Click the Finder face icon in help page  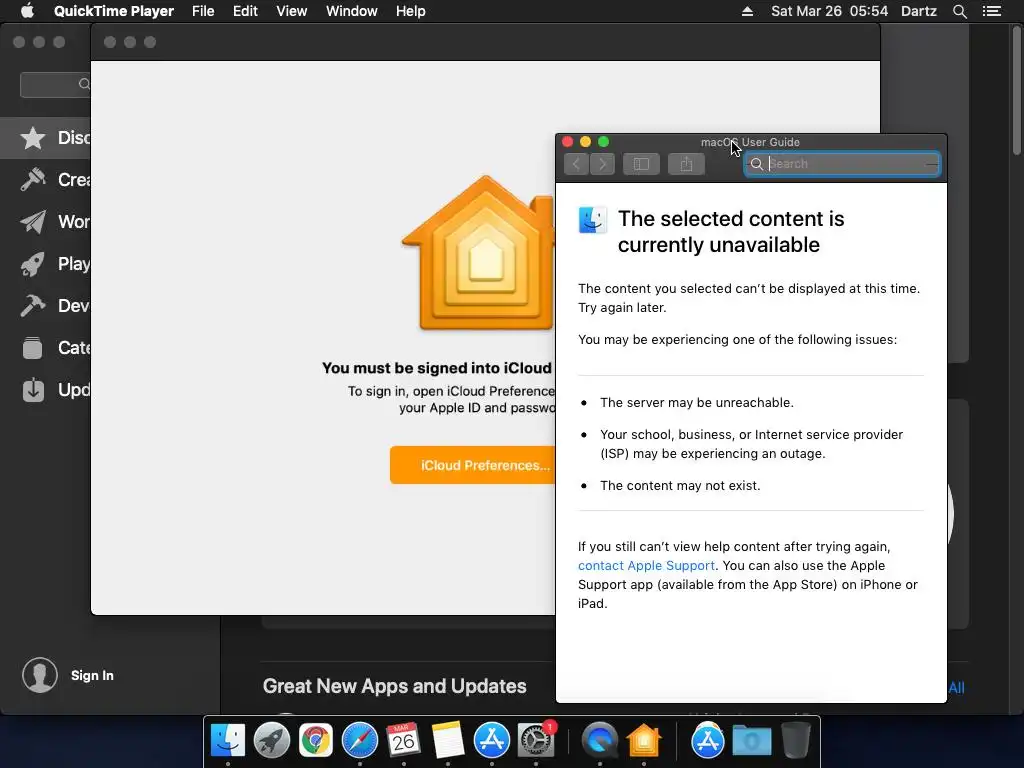pos(593,220)
